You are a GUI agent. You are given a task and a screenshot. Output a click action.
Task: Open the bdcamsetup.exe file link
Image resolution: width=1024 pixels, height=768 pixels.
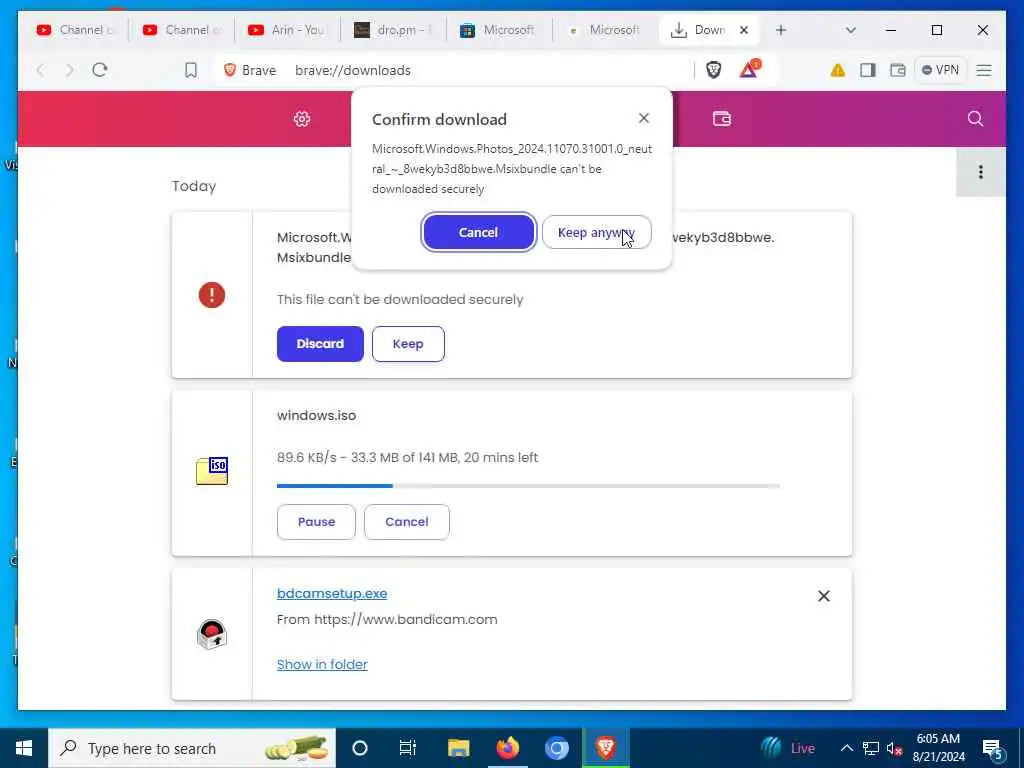click(332, 594)
